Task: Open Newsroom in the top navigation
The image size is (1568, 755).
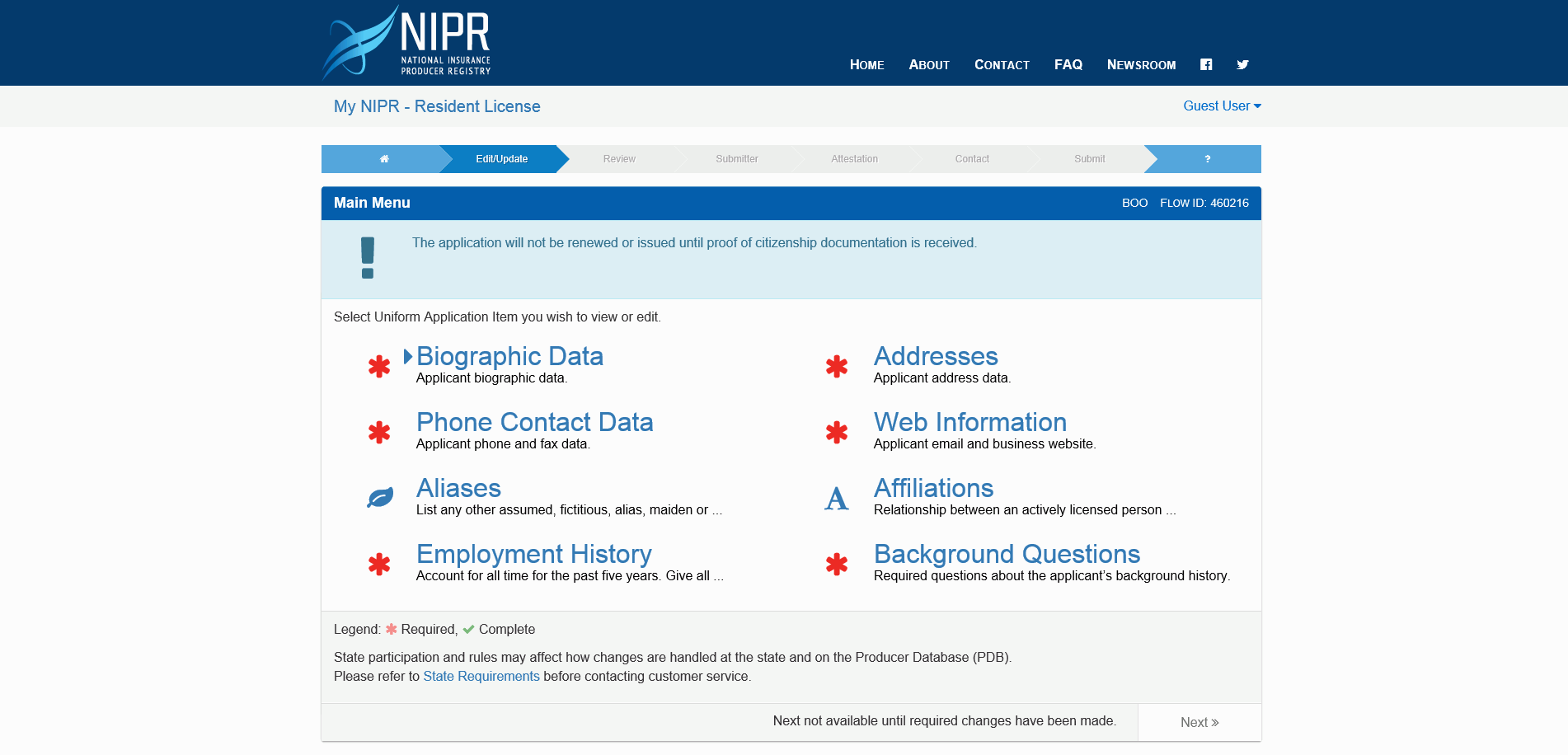Action: 1141,64
